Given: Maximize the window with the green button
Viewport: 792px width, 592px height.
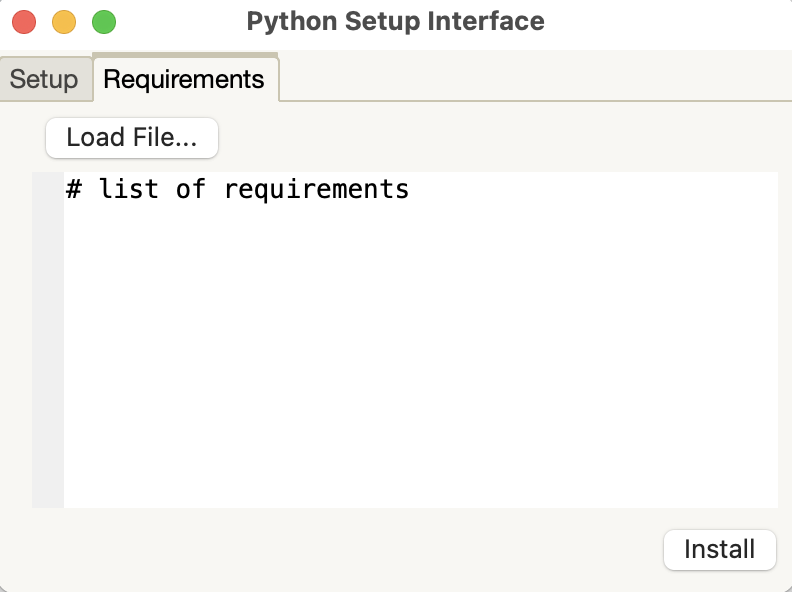Looking at the screenshot, I should coord(104,21).
